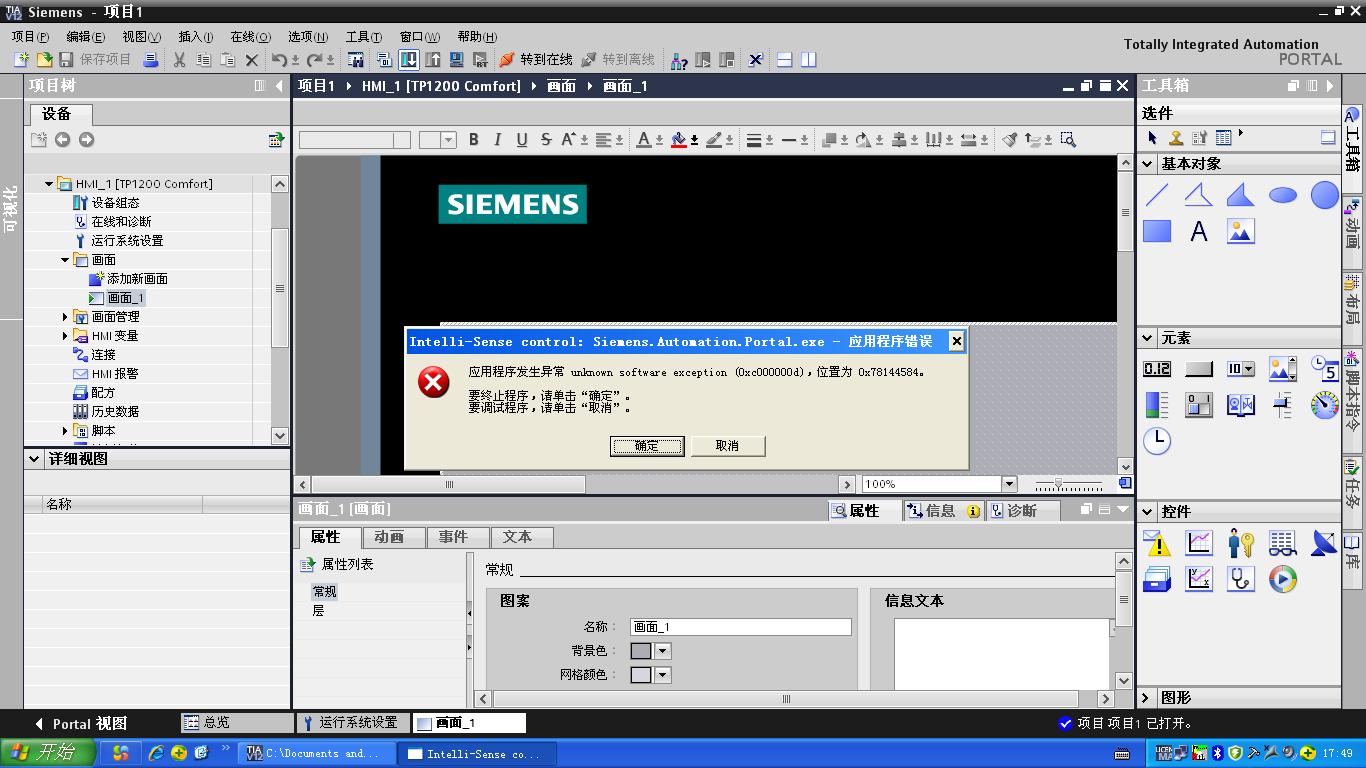Pick the I/O field element (0.12)
The width and height of the screenshot is (1366, 768).
click(x=1157, y=369)
